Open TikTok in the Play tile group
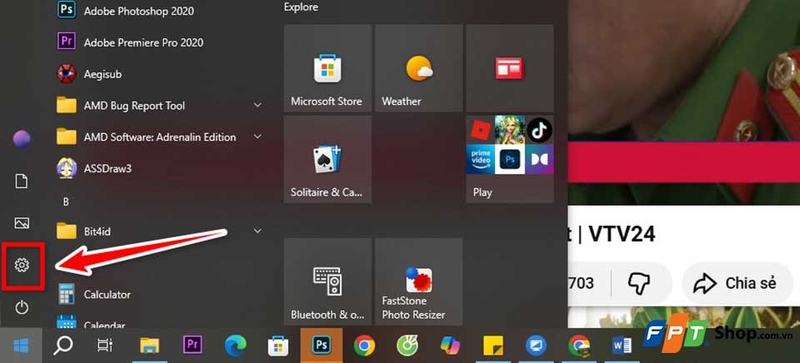This screenshot has height=363, width=800. click(x=539, y=130)
